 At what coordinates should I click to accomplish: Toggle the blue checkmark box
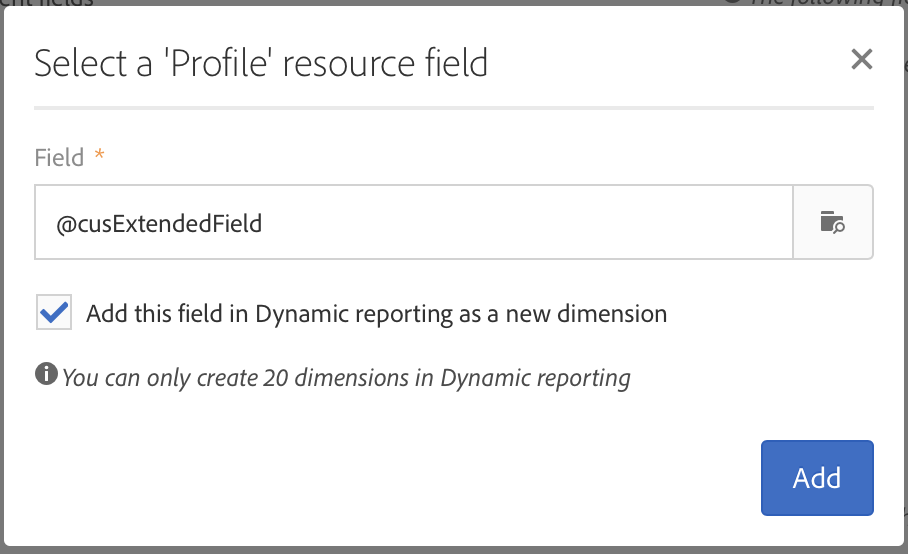[54, 313]
